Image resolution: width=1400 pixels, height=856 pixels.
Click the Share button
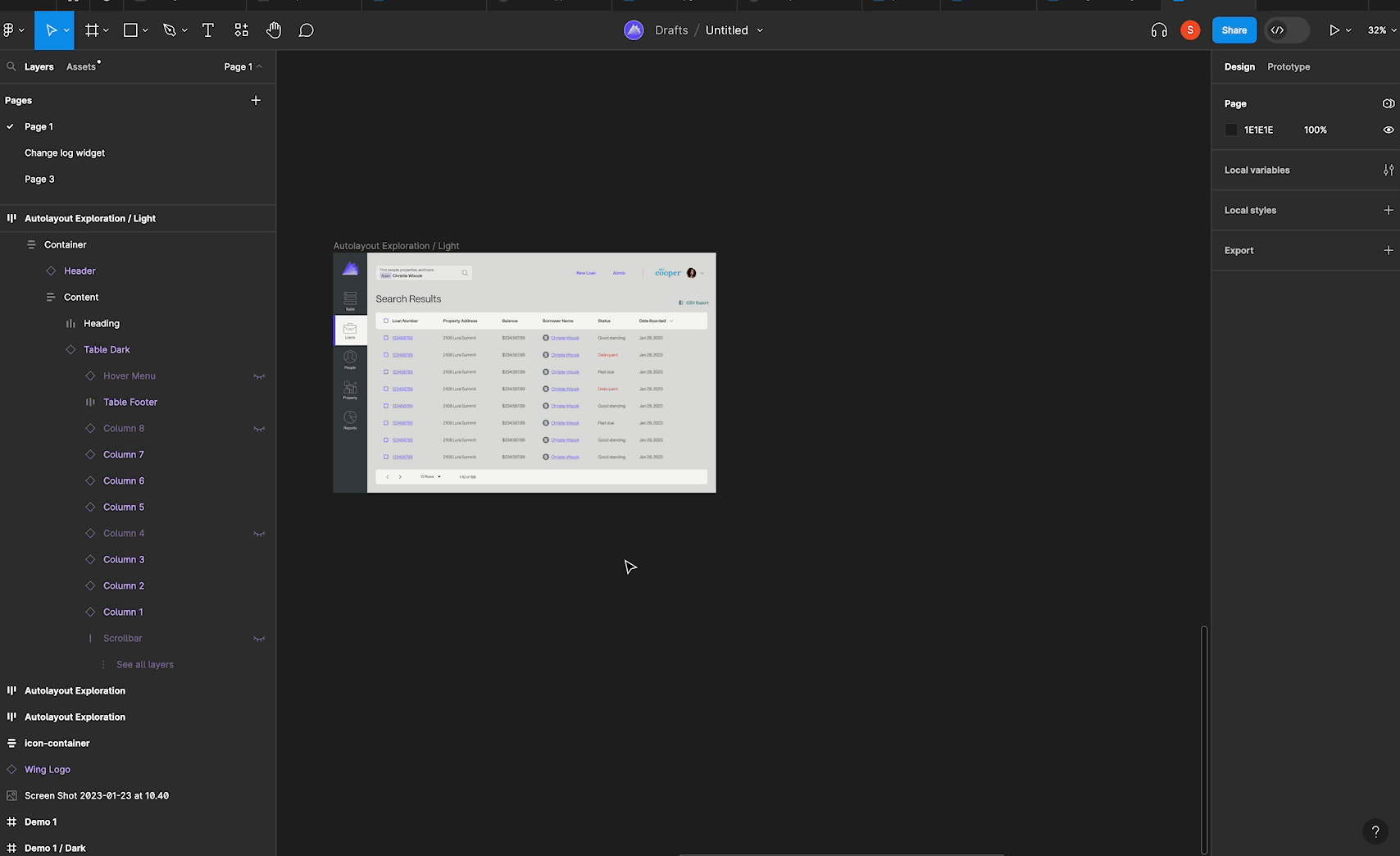1234,30
